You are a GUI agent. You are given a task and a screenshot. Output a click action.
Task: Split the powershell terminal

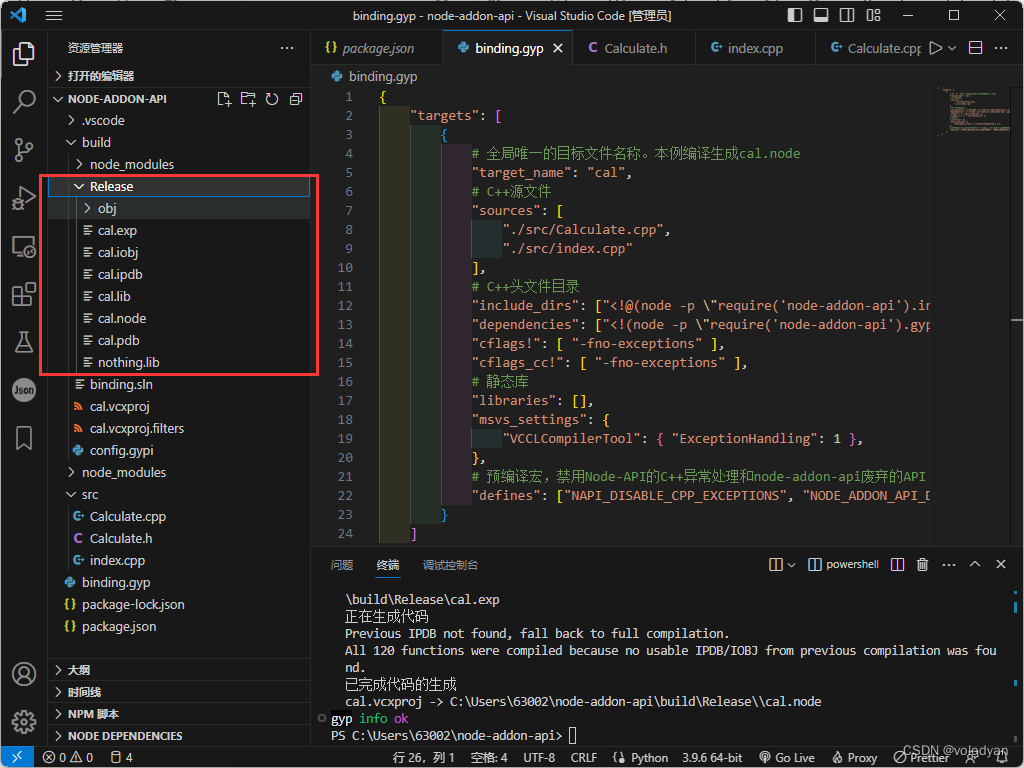(x=897, y=564)
